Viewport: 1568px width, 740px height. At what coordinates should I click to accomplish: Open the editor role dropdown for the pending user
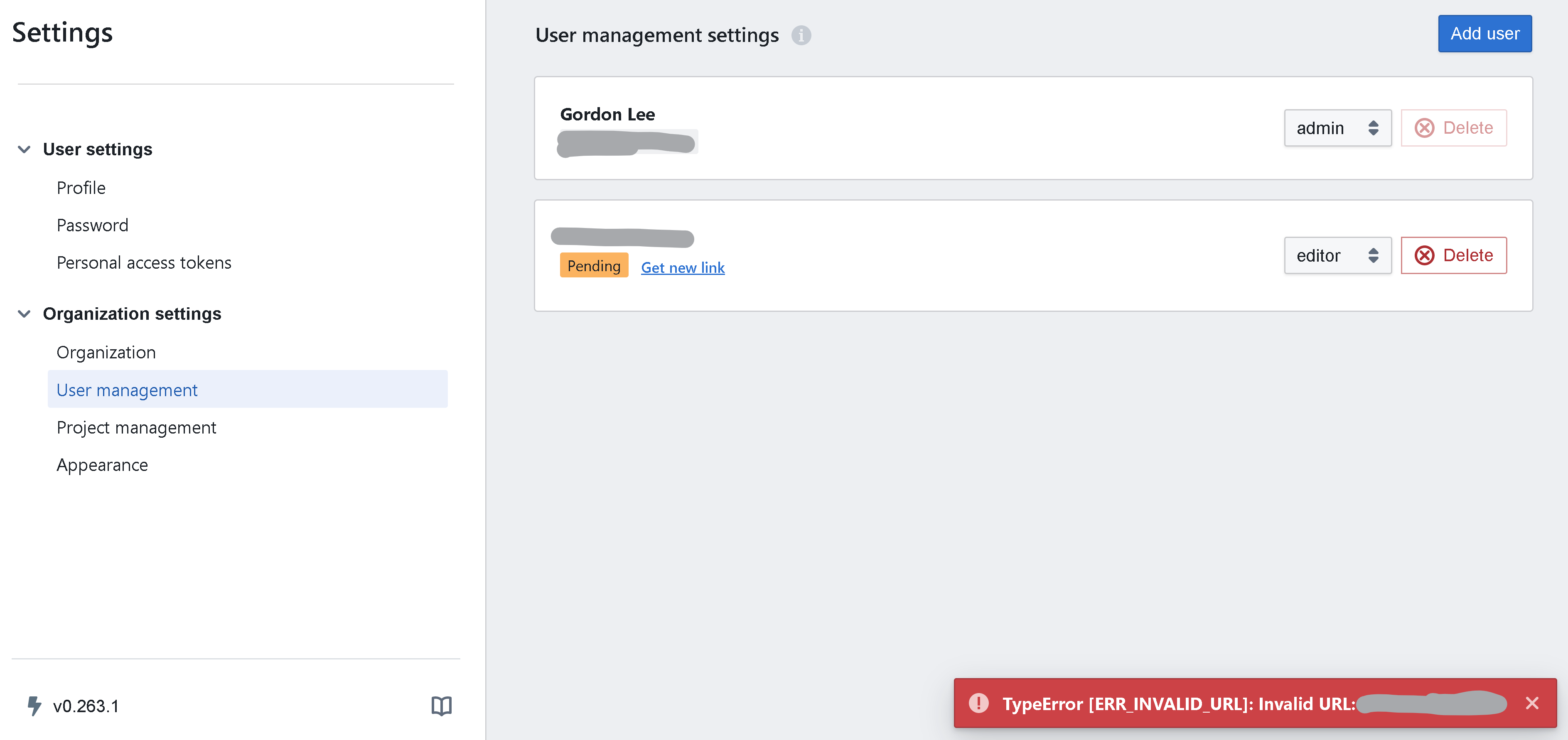pyautogui.click(x=1337, y=255)
